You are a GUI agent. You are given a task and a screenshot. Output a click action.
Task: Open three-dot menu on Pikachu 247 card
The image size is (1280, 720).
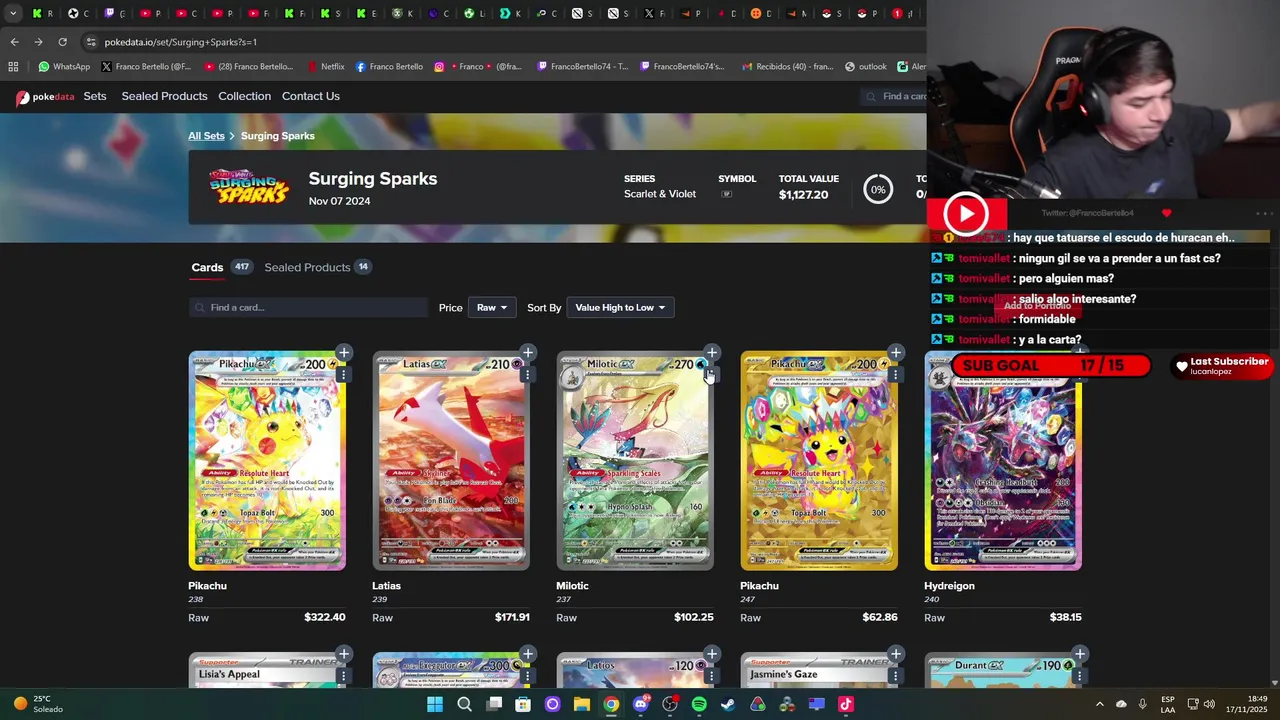[895, 374]
